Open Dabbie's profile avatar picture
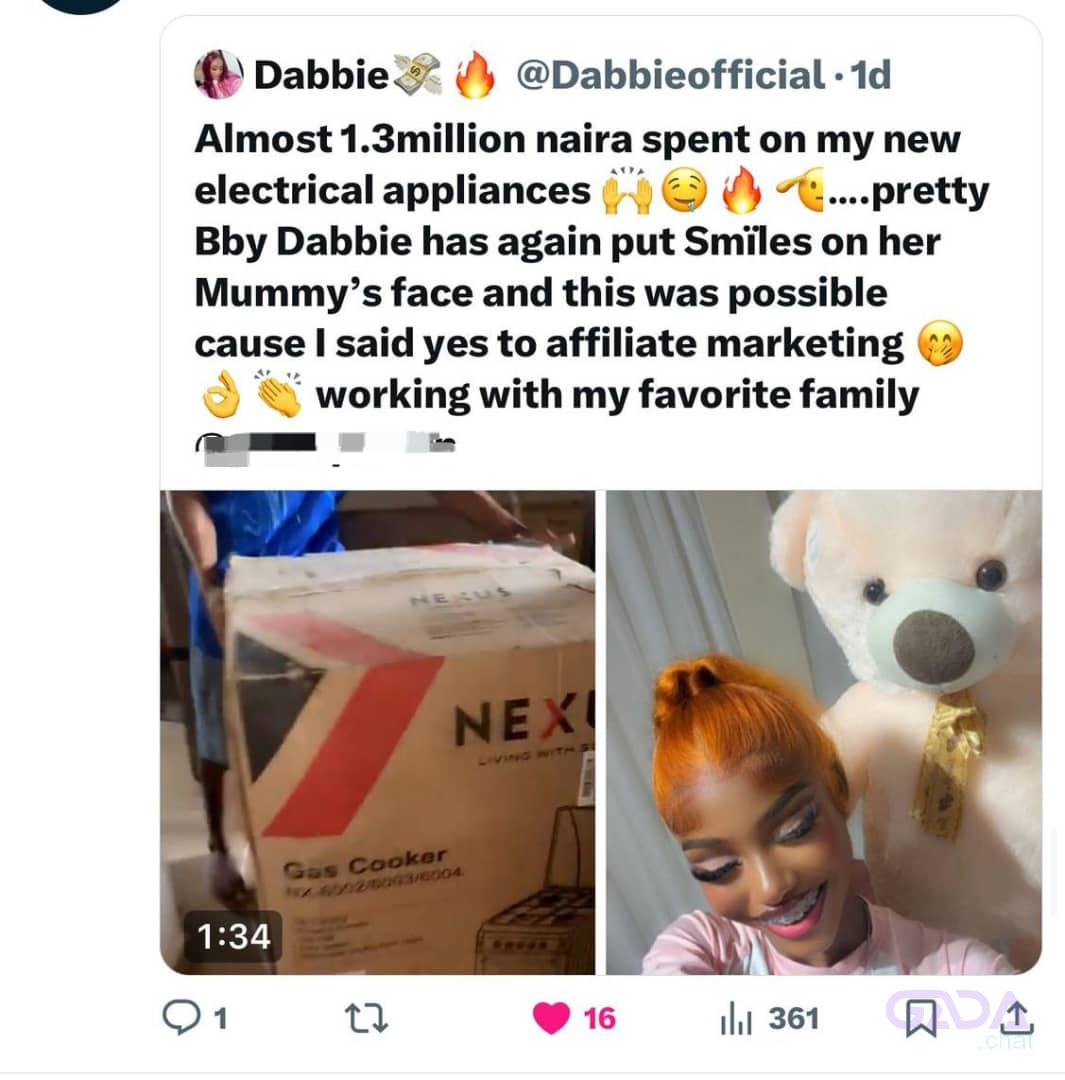Screen dimensions: 1065x1080 coord(218,74)
